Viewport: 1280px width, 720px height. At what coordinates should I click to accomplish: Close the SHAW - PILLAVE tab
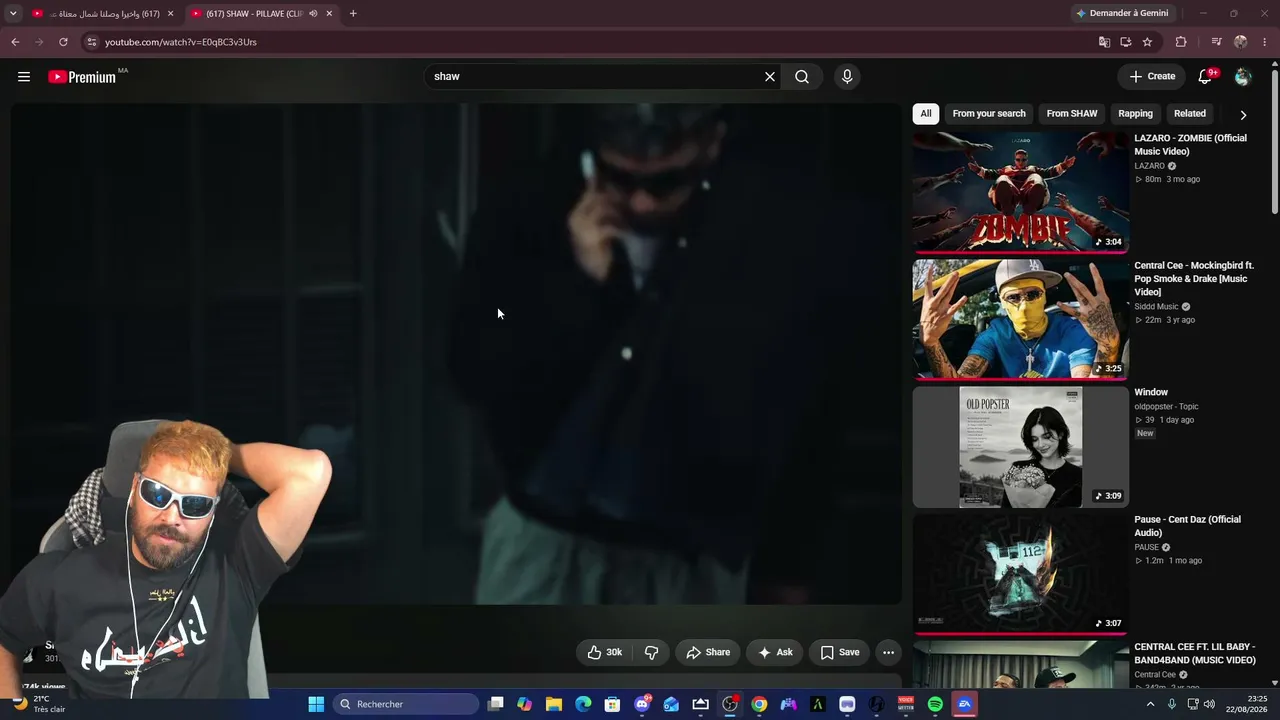pos(329,14)
